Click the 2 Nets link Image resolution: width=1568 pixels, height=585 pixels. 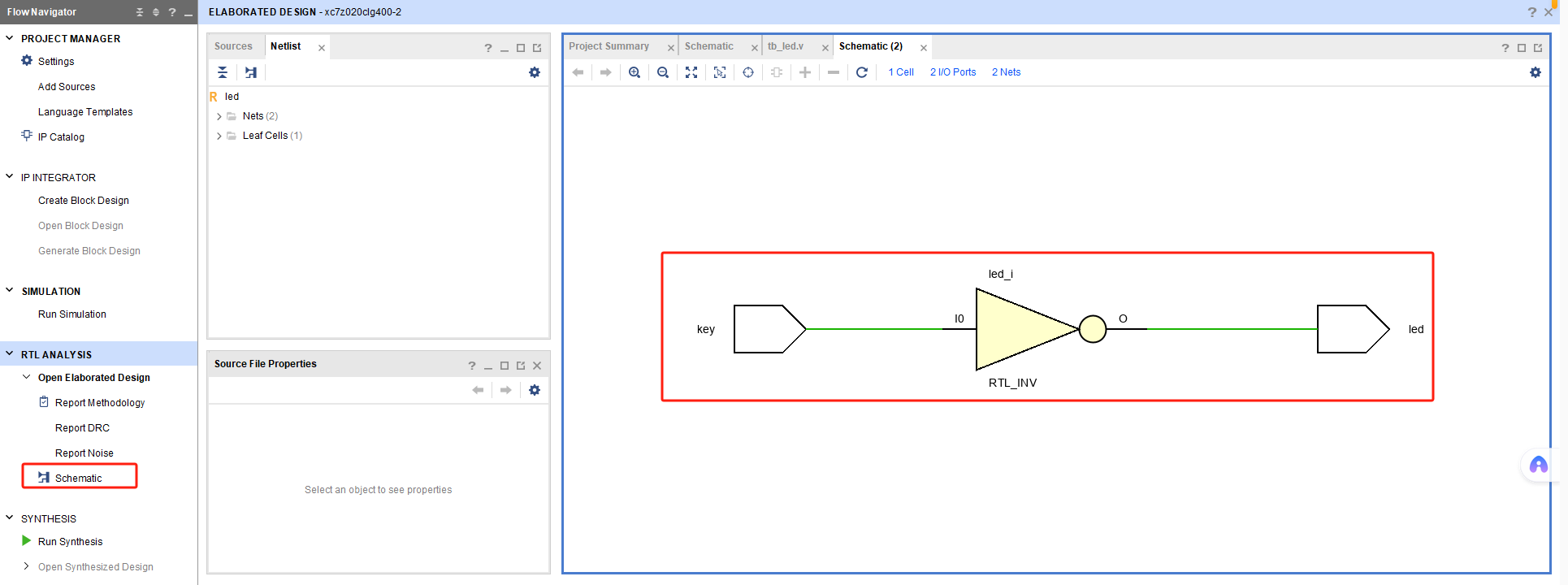click(1006, 72)
